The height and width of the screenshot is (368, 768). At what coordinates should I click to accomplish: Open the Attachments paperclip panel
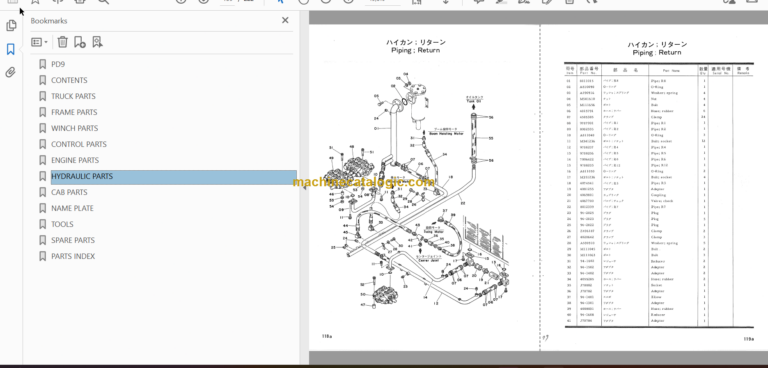[11, 73]
